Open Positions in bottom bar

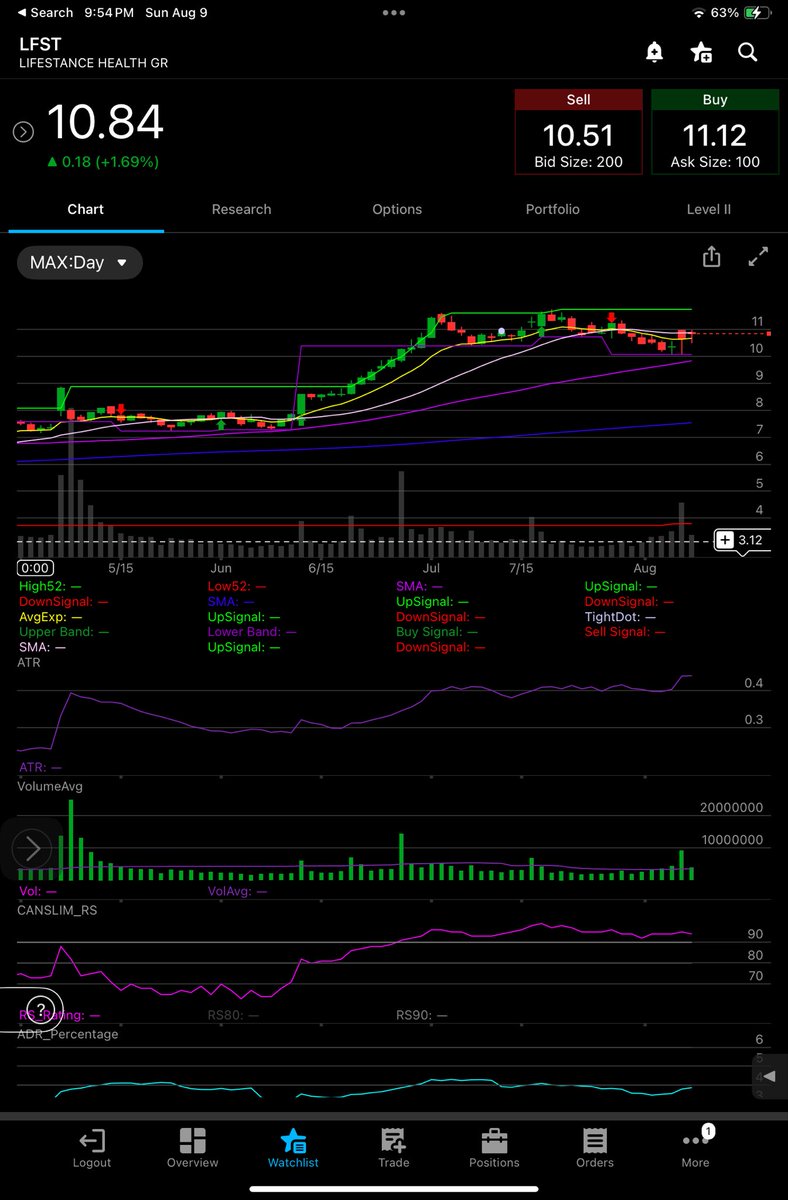(x=494, y=1148)
